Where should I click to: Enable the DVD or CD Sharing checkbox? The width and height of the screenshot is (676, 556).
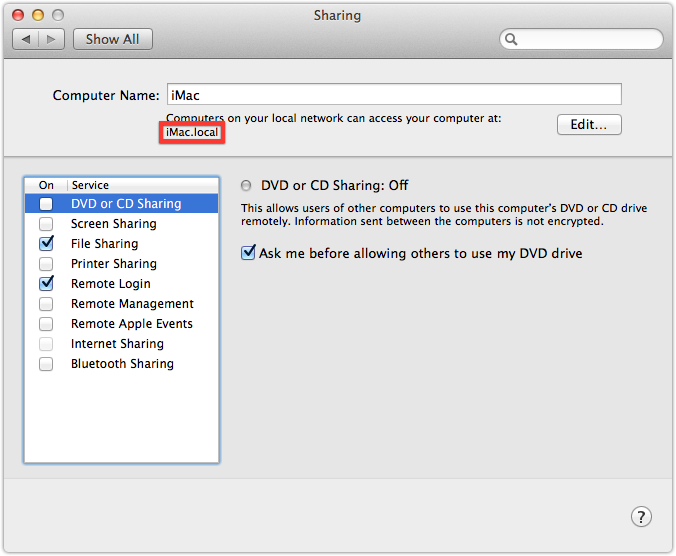[46, 203]
